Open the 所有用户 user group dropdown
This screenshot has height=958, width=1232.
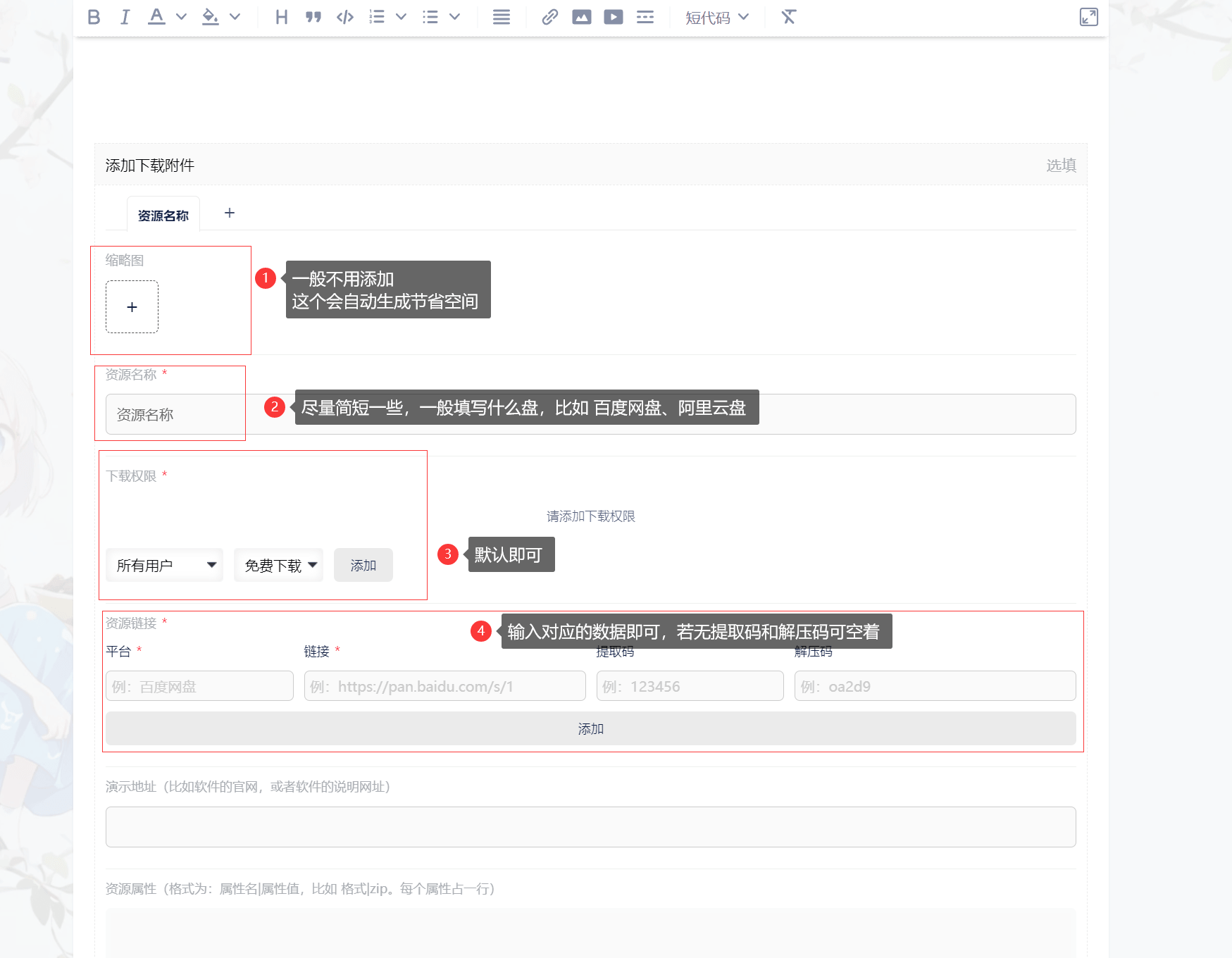coord(165,565)
